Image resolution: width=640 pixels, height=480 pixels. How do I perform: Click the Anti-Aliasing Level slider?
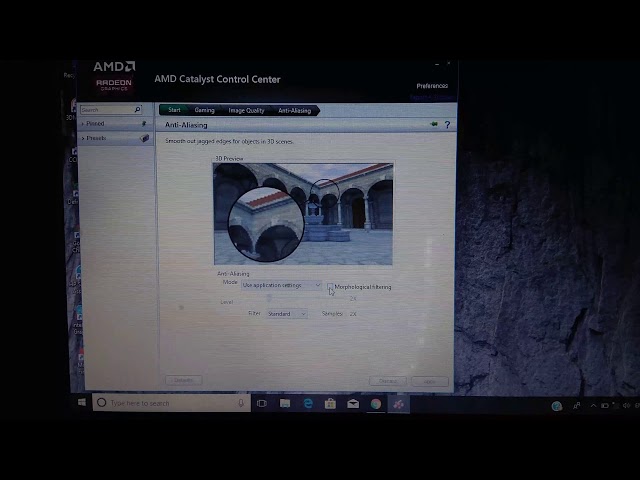pyautogui.click(x=304, y=299)
